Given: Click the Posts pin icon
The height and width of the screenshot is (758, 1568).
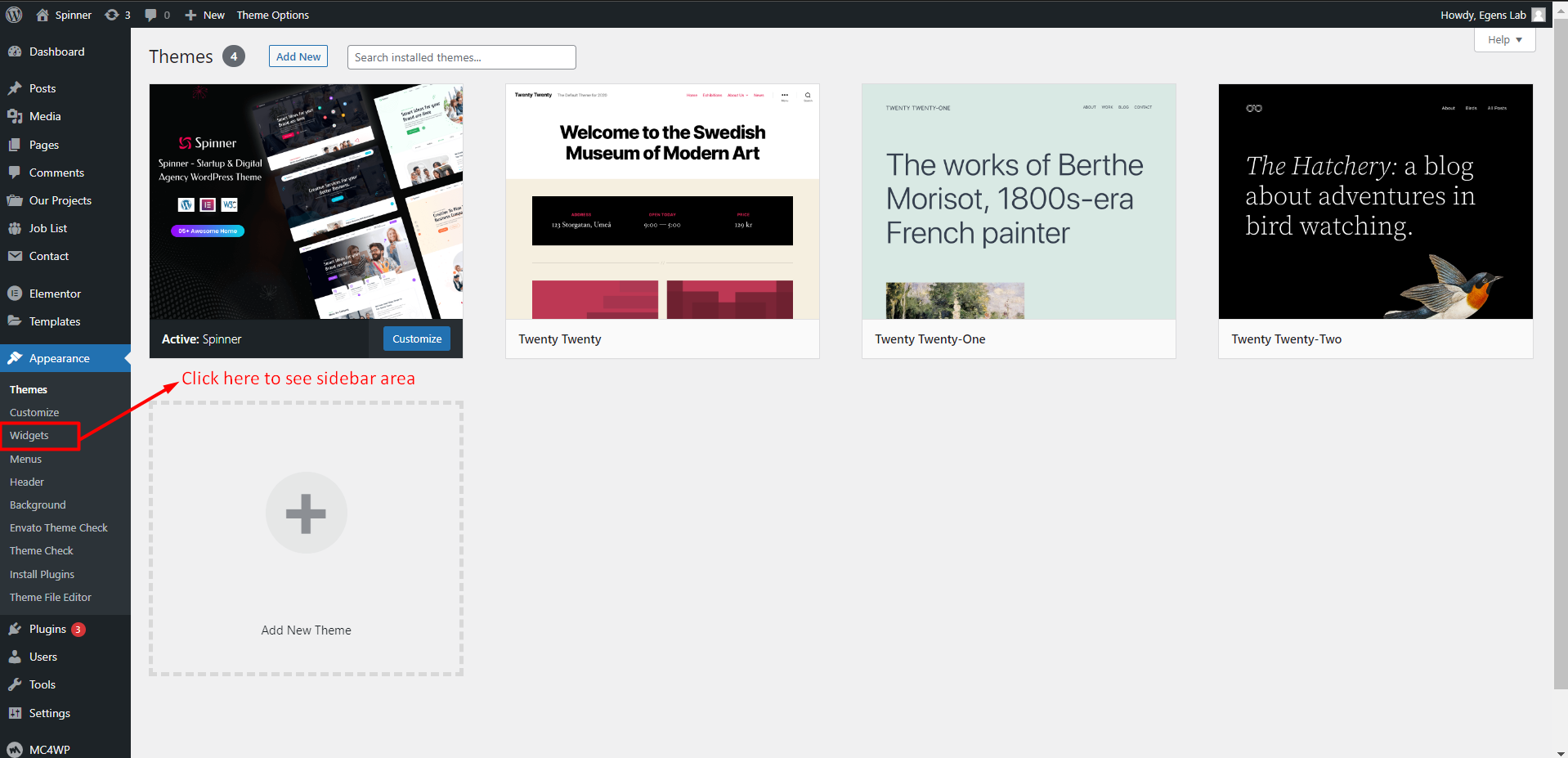Looking at the screenshot, I should (15, 88).
